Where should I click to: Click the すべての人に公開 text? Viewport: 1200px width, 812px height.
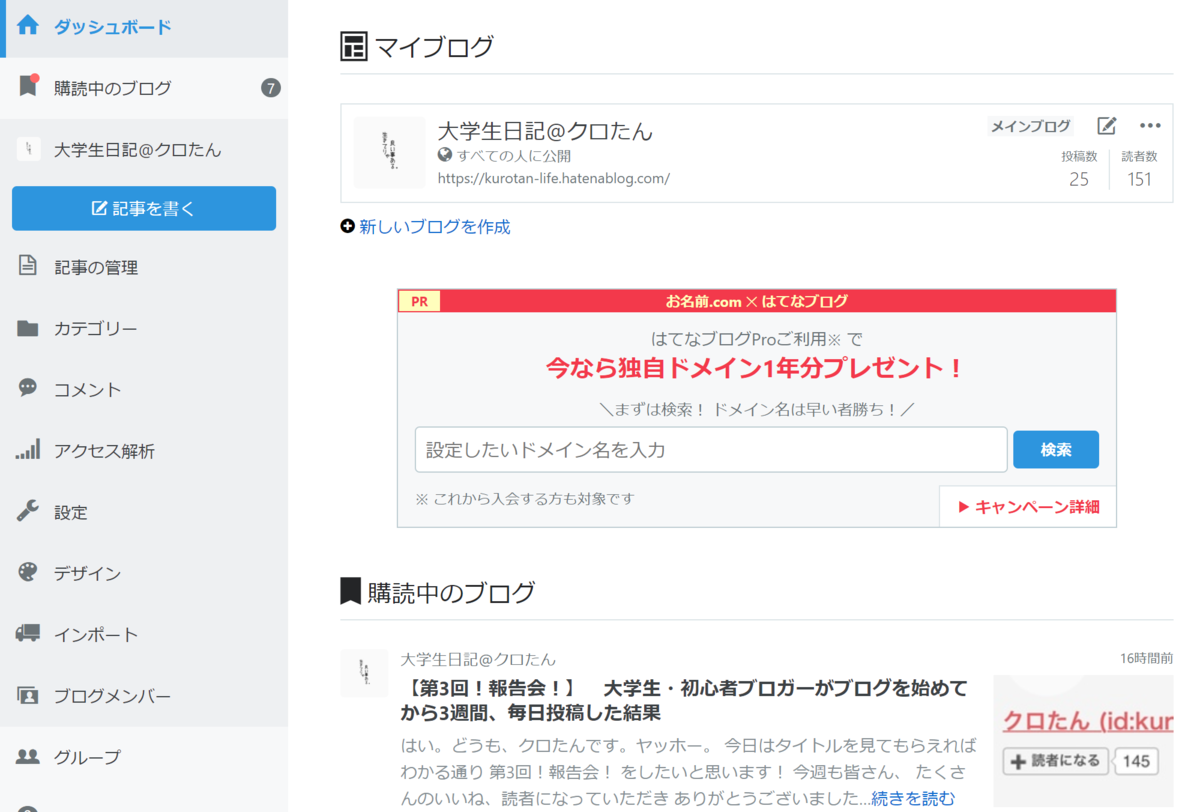[514, 156]
